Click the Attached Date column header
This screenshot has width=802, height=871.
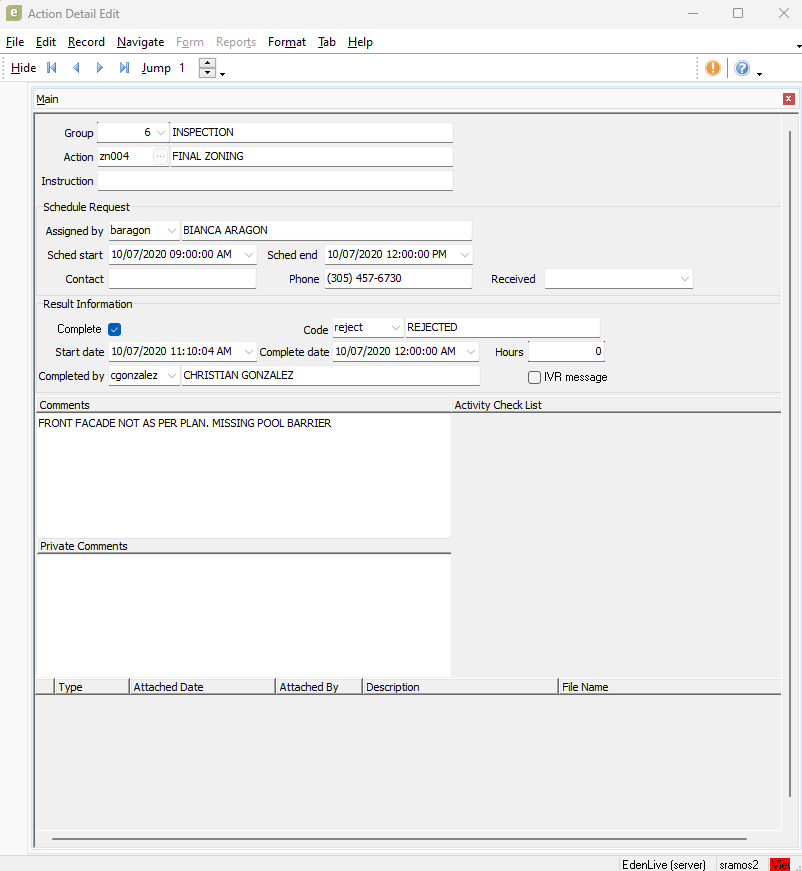tap(203, 687)
